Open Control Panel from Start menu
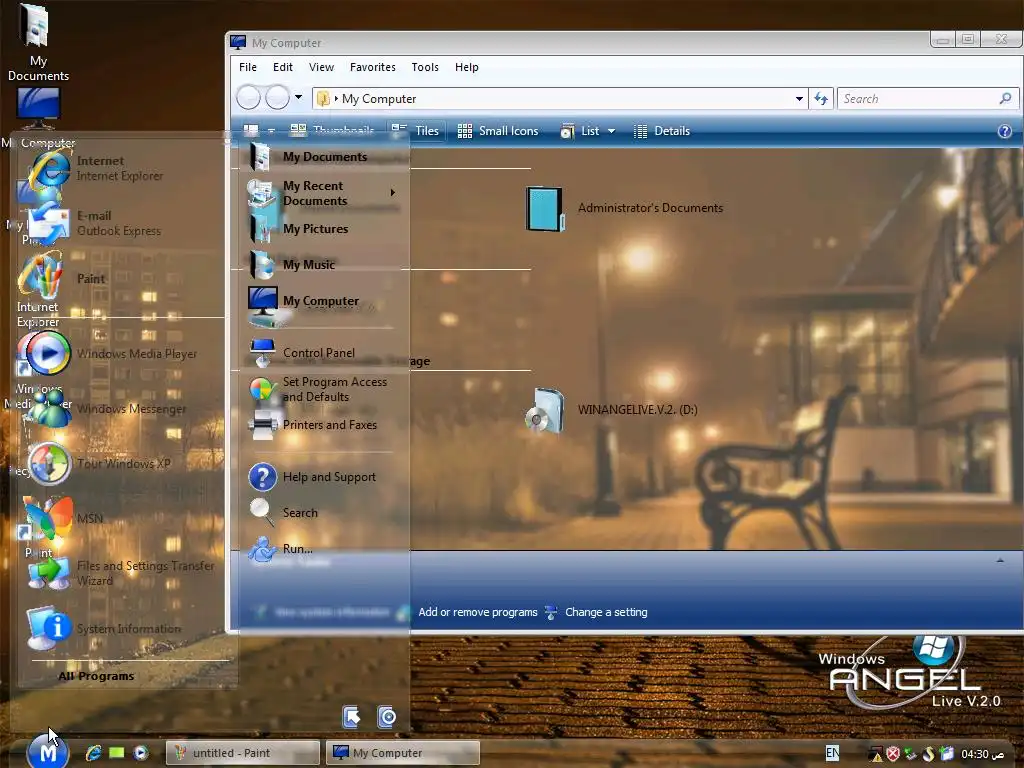 coord(302,353)
